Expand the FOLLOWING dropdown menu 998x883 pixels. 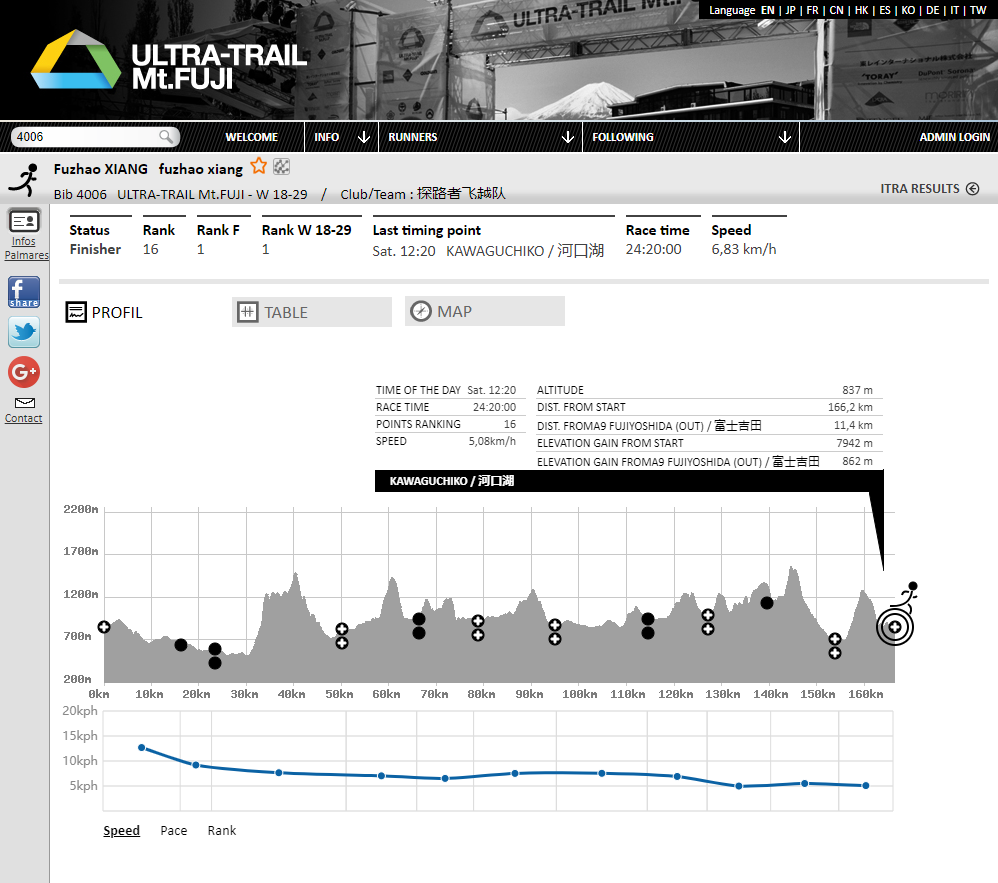690,137
